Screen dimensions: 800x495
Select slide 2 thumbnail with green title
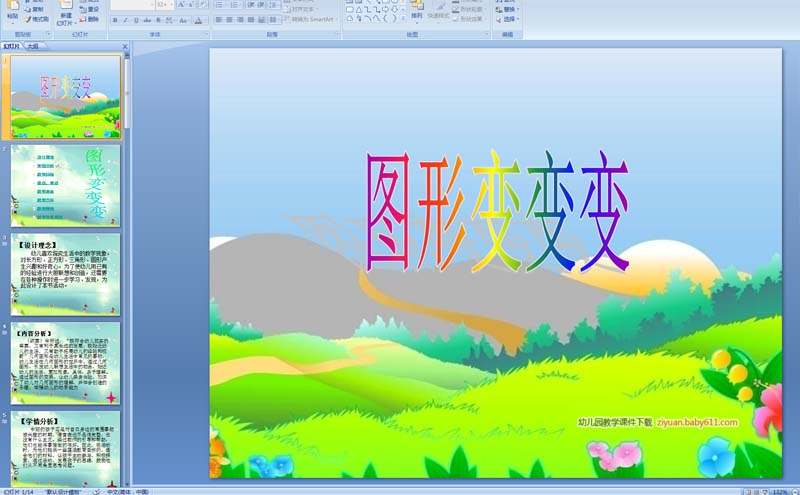(x=66, y=186)
